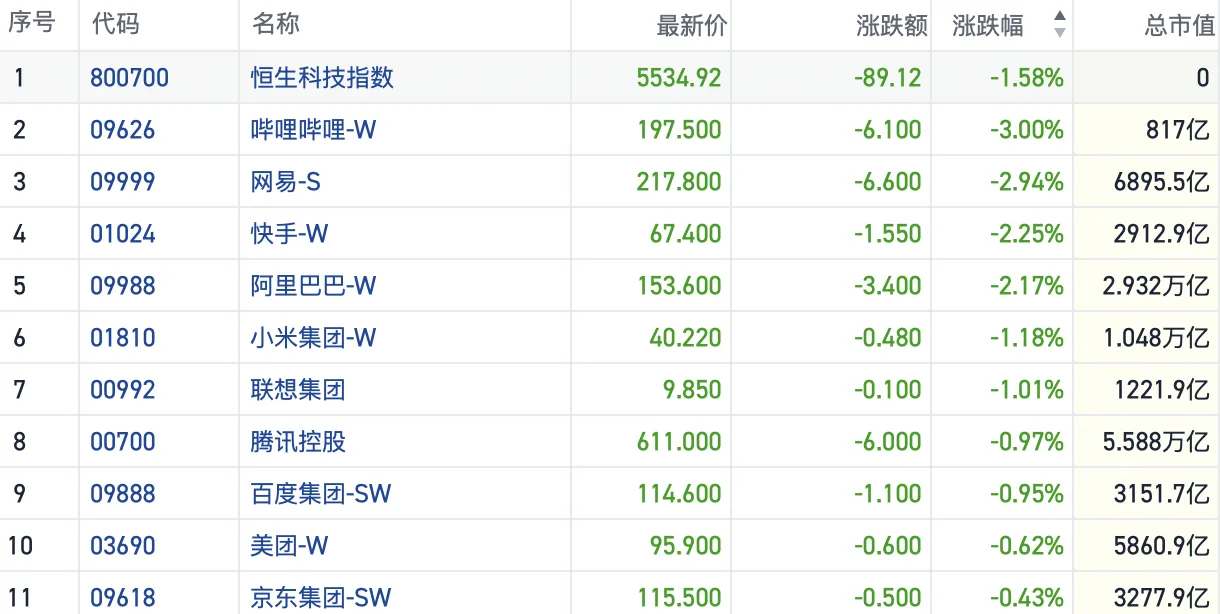Select the 联想集团 stock name
The image size is (1220, 614).
[298, 390]
